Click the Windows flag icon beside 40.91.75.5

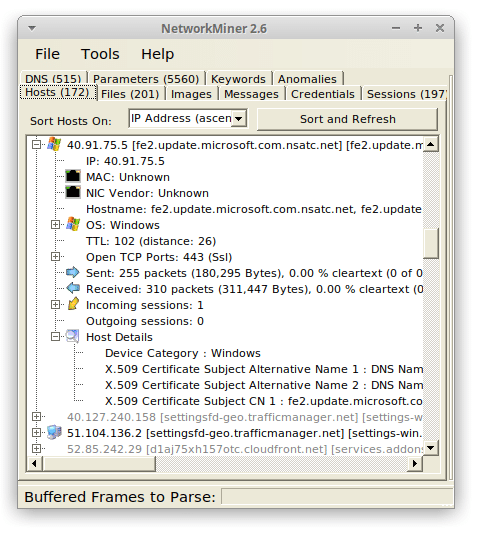(x=54, y=145)
